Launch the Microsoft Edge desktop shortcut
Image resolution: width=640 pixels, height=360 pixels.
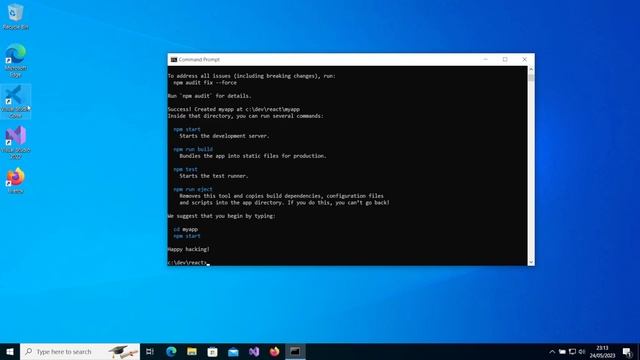[x=16, y=60]
